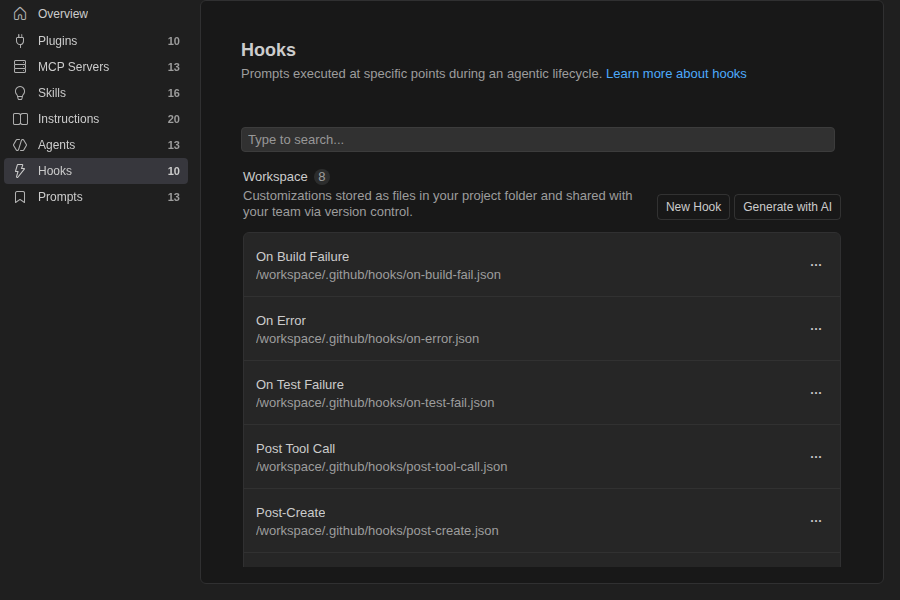Click the Skills lightbulb icon
Screen dimensions: 900x600
tap(20, 93)
